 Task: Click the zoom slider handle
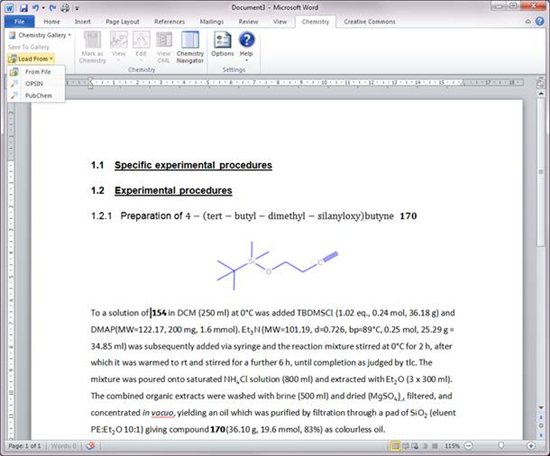(501, 445)
